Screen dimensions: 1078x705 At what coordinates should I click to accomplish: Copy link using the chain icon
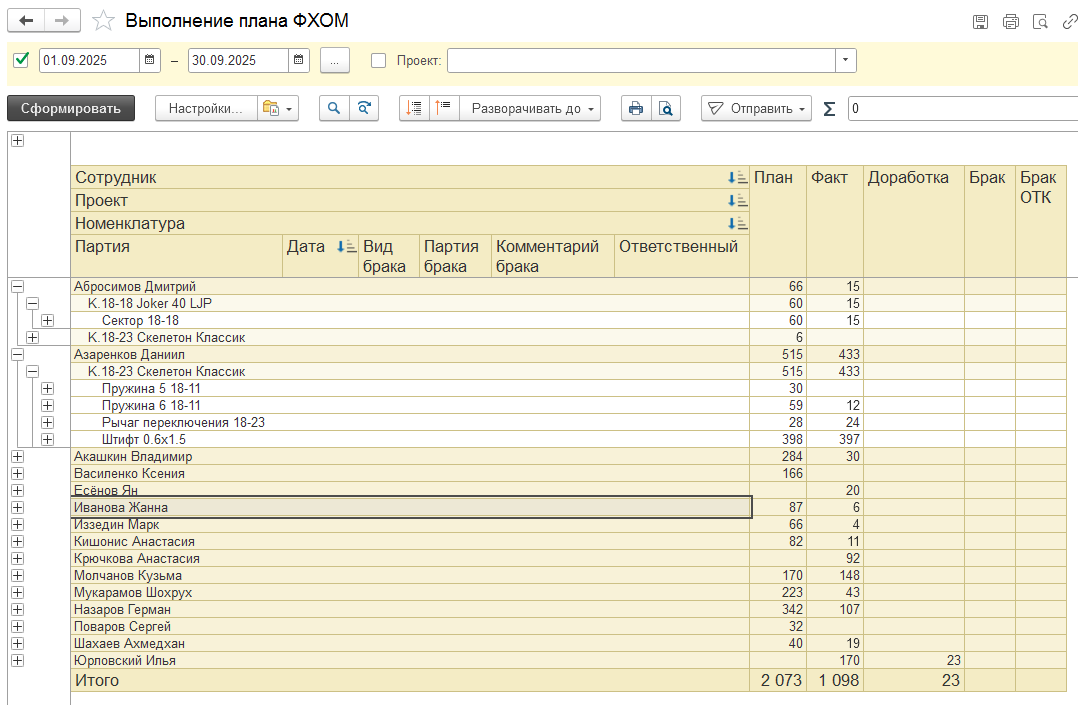click(1069, 22)
